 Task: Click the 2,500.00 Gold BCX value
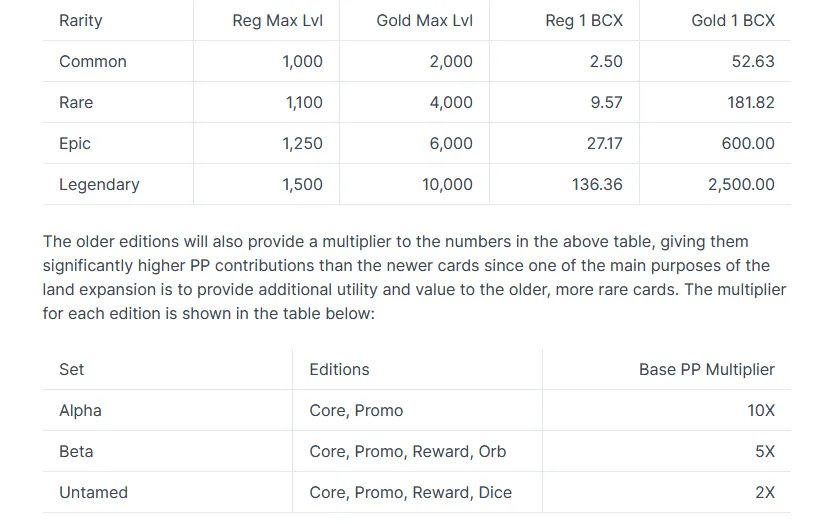741,184
